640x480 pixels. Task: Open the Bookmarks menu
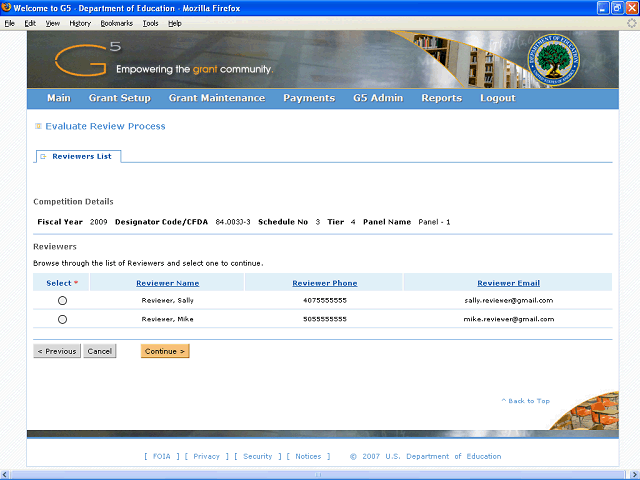tap(117, 23)
